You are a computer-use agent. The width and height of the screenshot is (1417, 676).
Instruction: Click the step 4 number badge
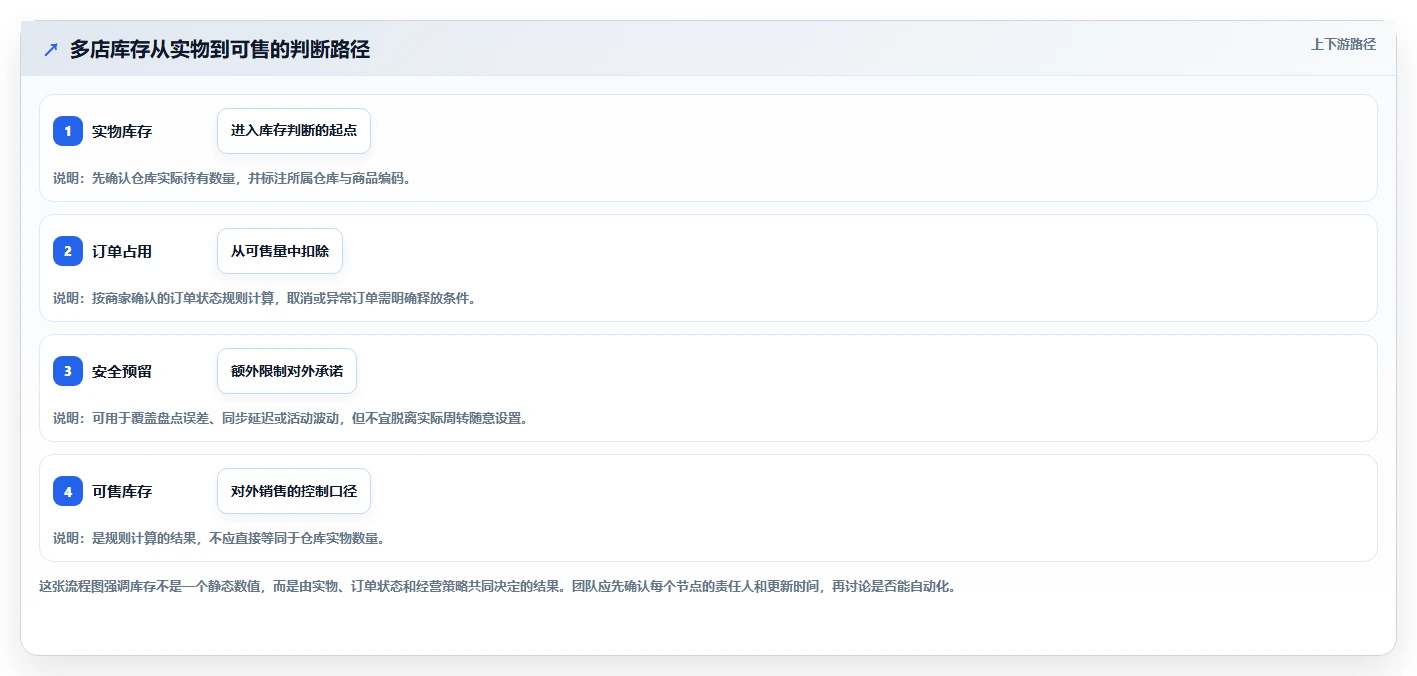tap(68, 491)
